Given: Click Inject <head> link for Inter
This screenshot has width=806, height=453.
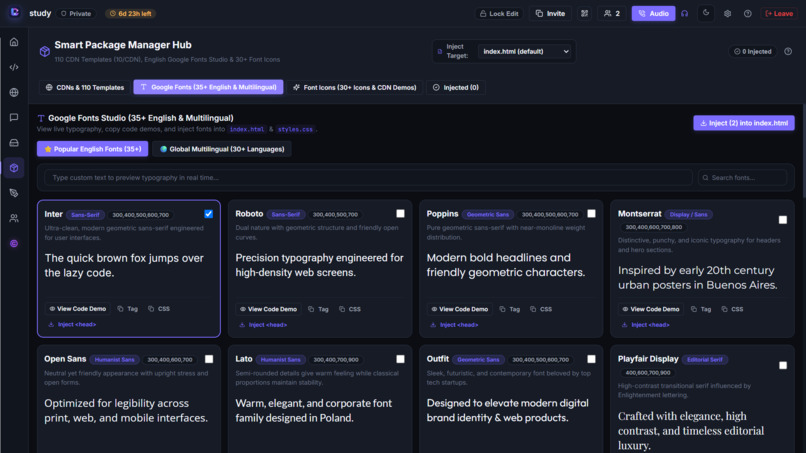Looking at the screenshot, I should [72, 324].
